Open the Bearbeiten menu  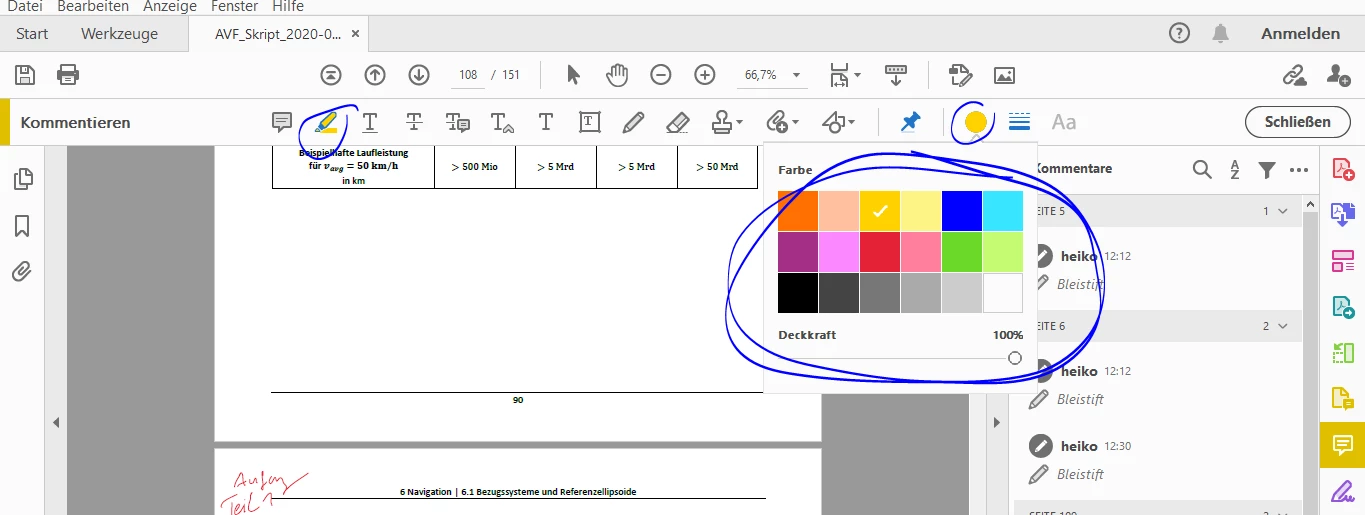click(x=93, y=6)
